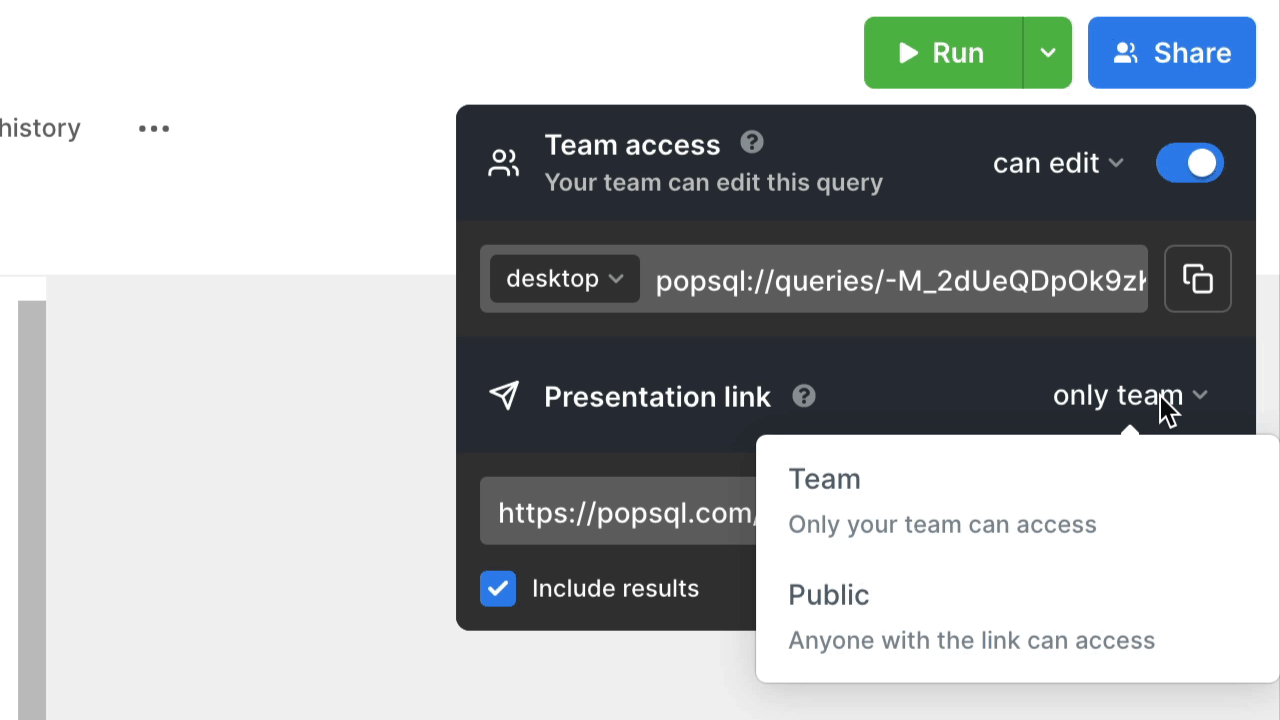Click the blue Share button

click(1172, 53)
